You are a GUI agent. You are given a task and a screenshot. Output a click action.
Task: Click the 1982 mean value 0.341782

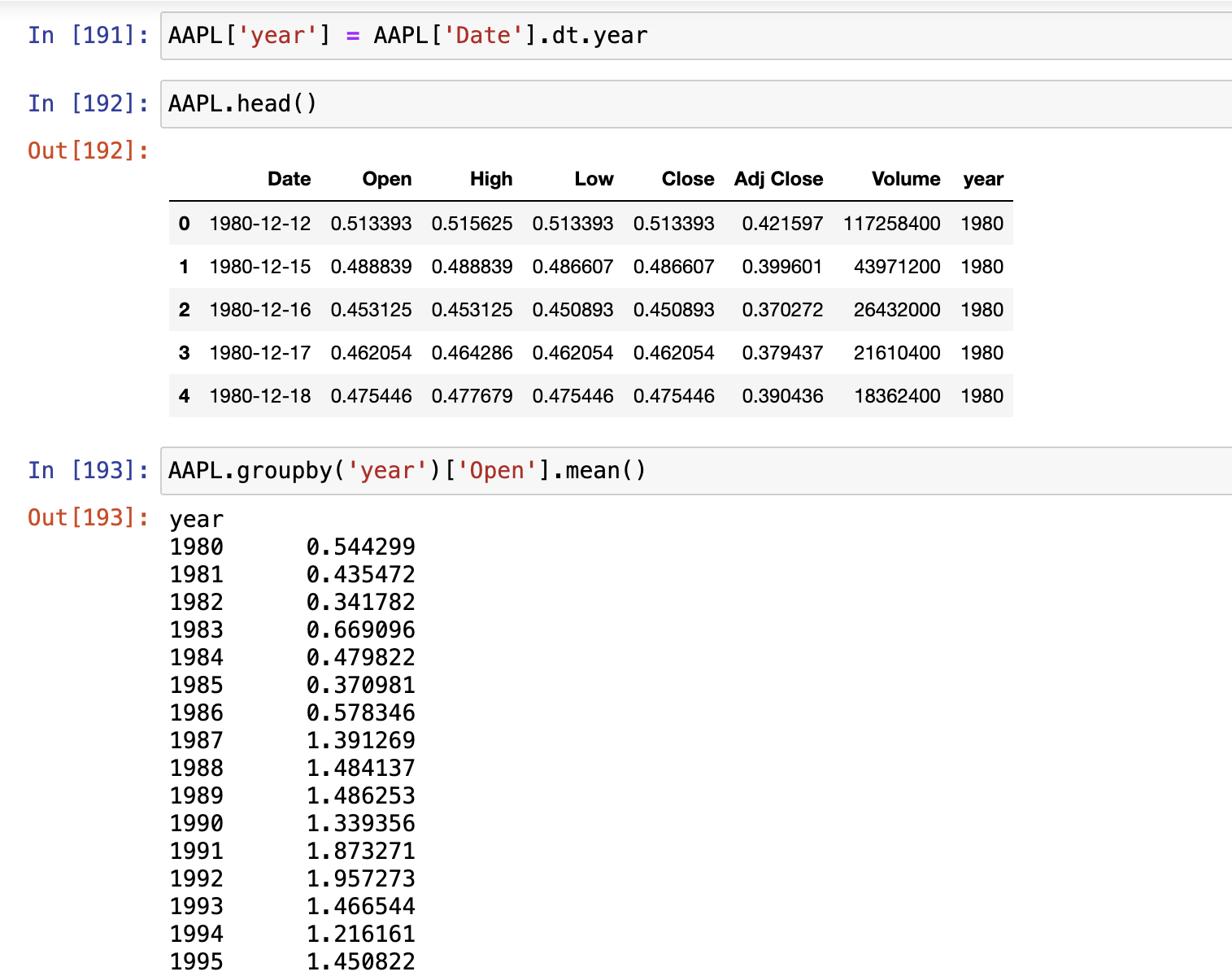click(x=361, y=602)
